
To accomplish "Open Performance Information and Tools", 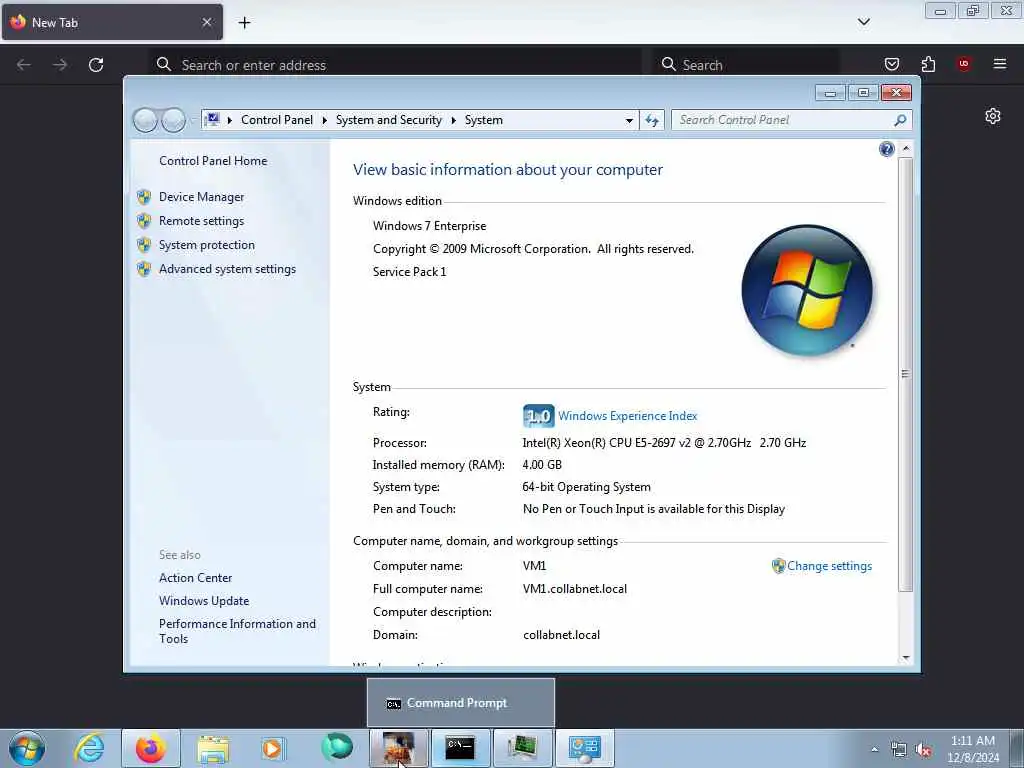I will click(x=237, y=631).
